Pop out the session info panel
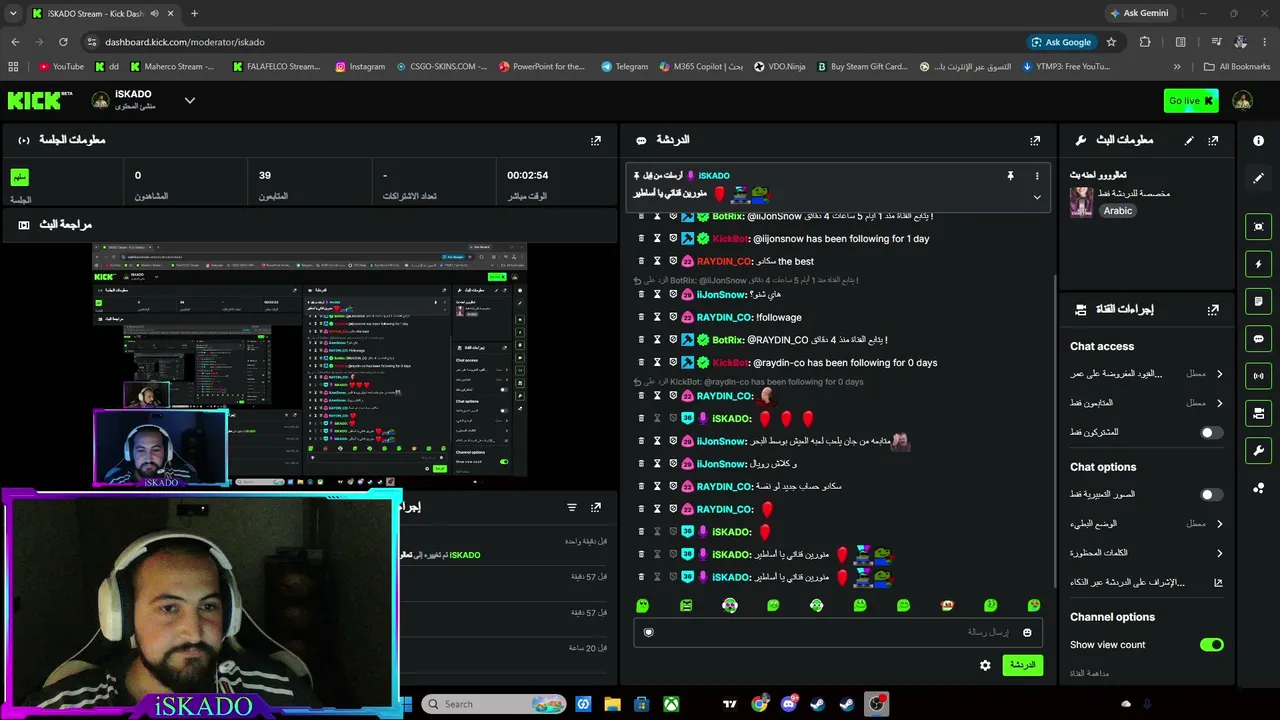The height and width of the screenshot is (720, 1280). 596,141
